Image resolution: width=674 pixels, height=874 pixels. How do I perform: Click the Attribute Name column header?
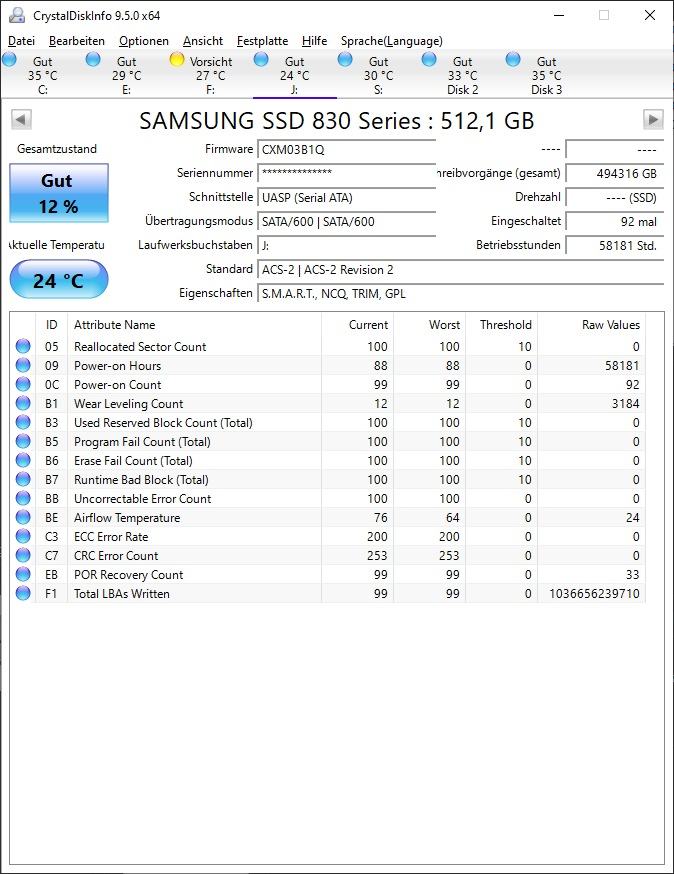pyautogui.click(x=194, y=324)
